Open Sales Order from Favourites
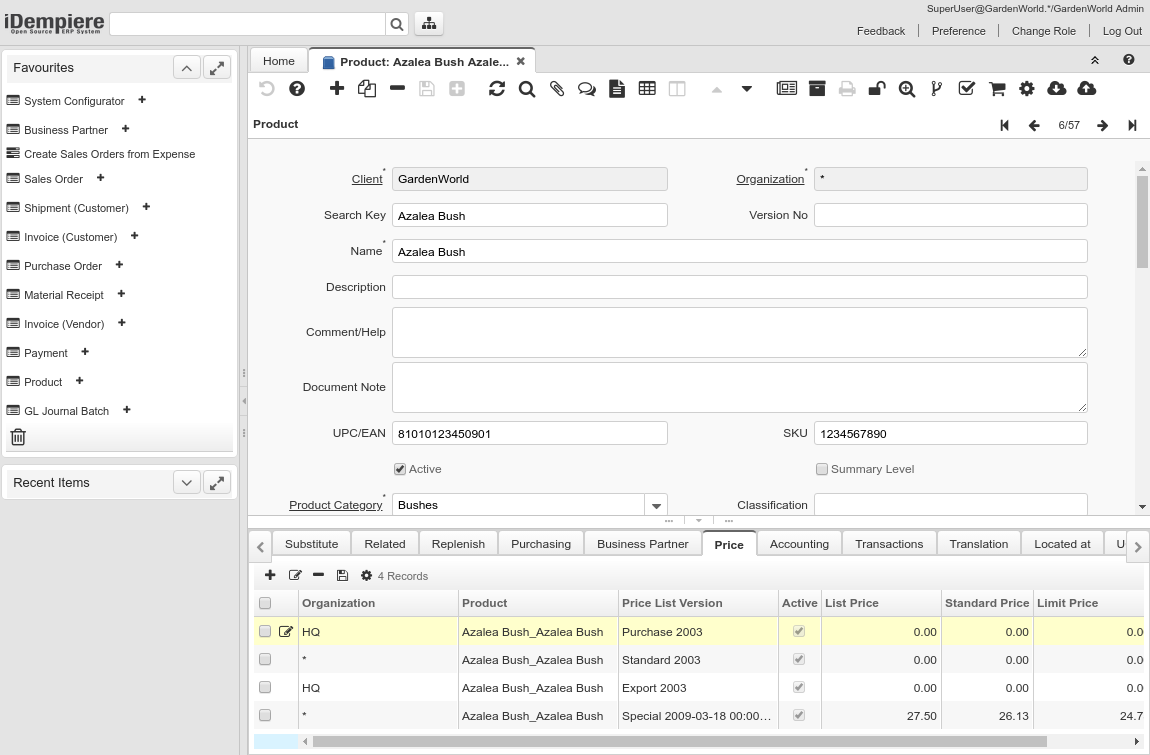1150x755 pixels. click(x=53, y=179)
